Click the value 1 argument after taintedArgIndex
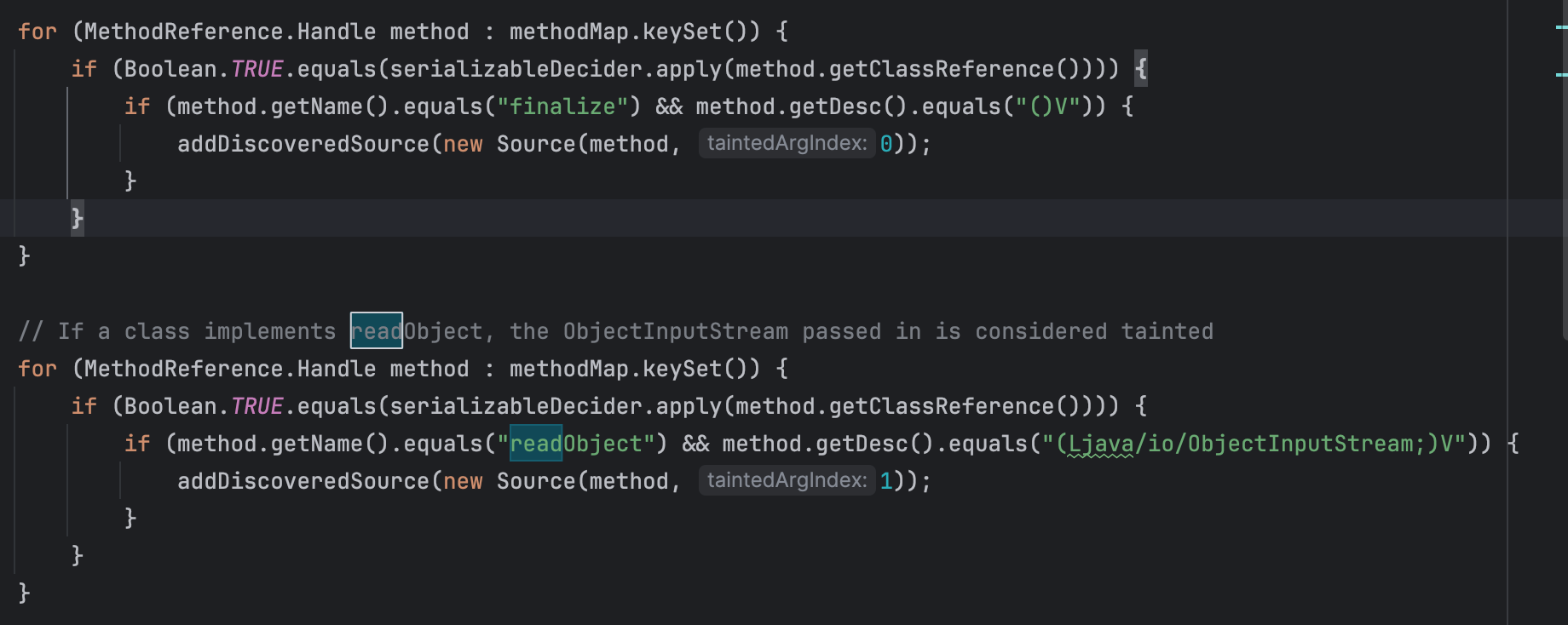This screenshot has width=1568, height=625. click(x=886, y=481)
